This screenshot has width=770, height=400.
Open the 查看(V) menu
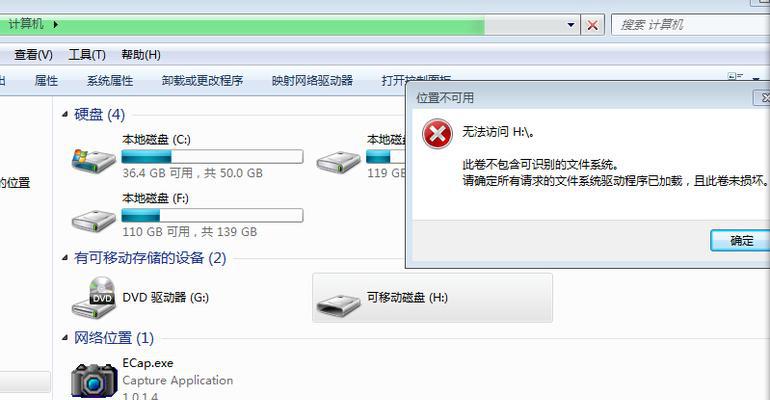(33, 55)
